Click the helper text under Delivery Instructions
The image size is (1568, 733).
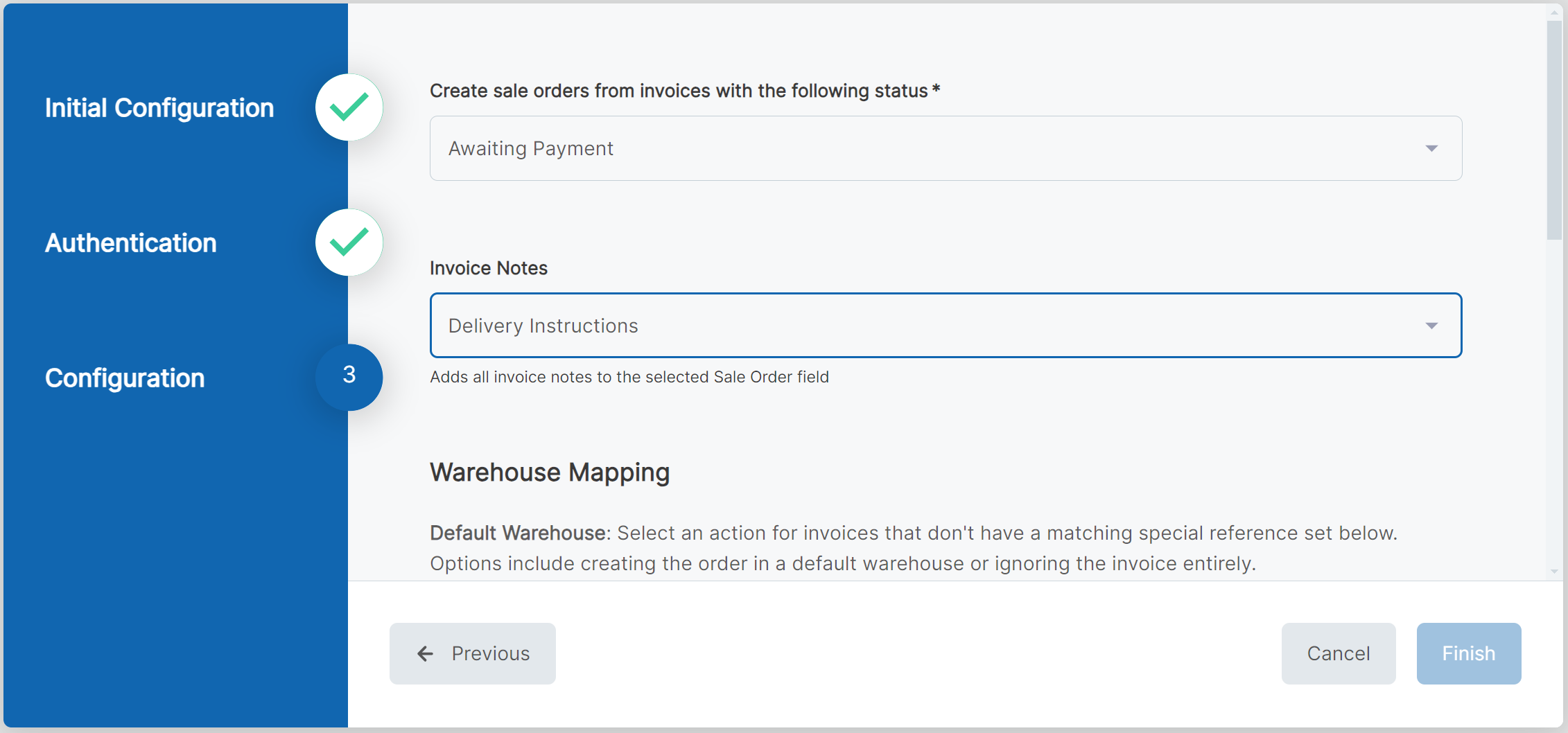point(629,377)
